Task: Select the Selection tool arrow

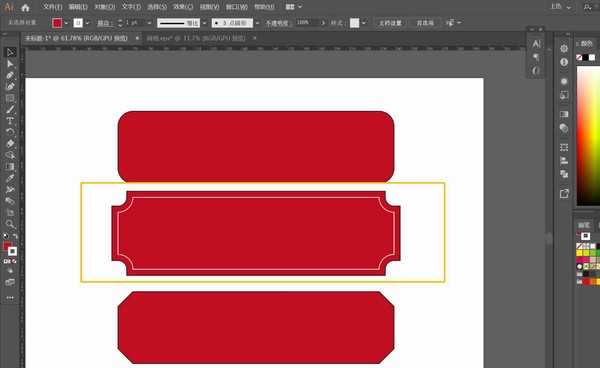Action: pos(10,52)
